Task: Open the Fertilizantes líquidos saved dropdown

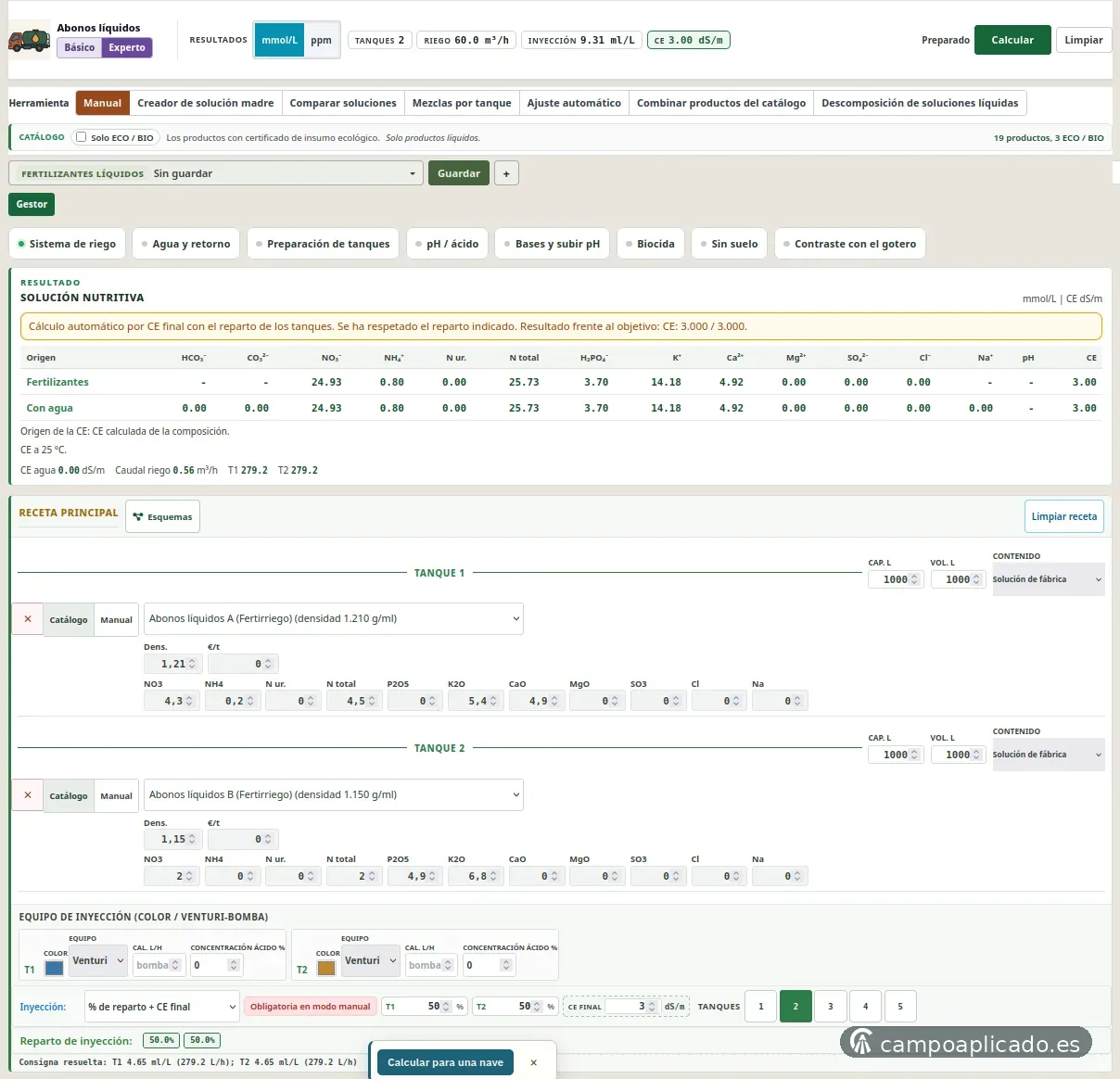Action: [x=216, y=173]
